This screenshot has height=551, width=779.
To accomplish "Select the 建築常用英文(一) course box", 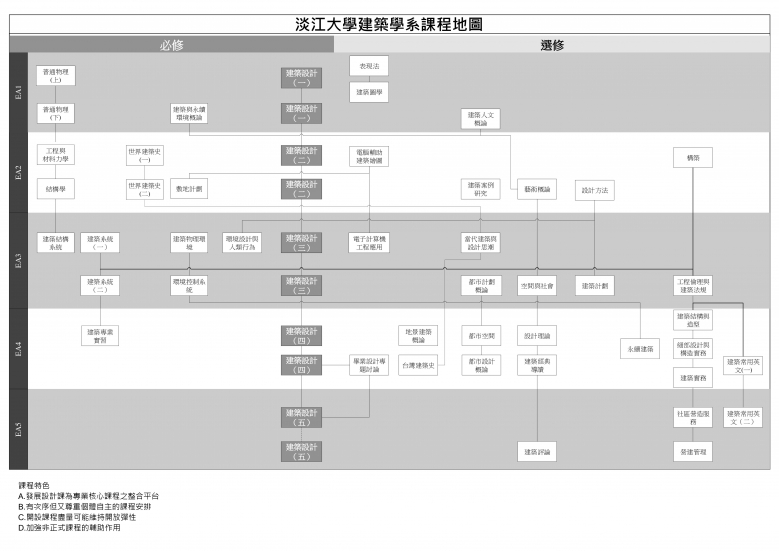I will point(743,366).
